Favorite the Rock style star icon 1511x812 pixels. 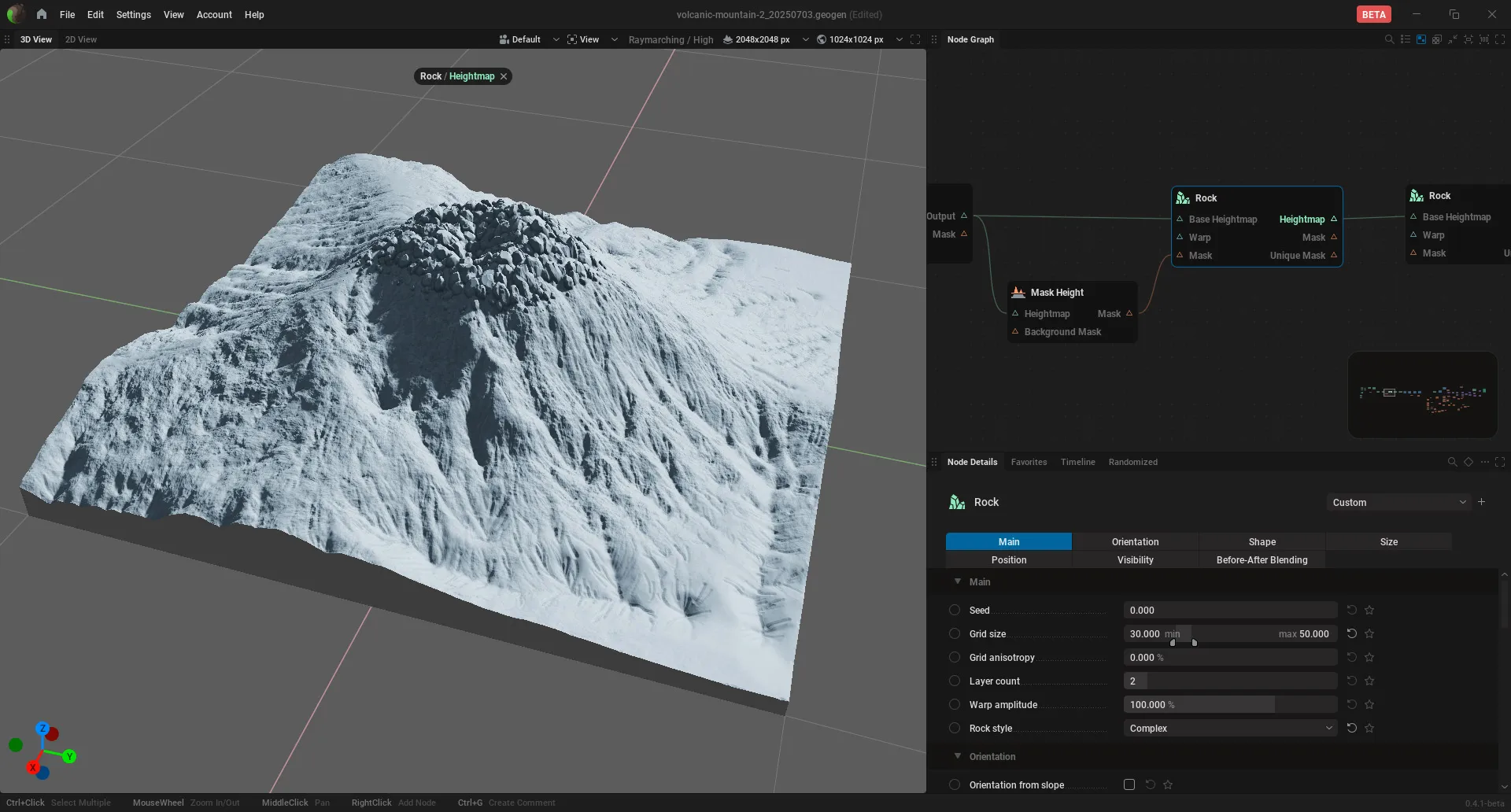[x=1369, y=728]
